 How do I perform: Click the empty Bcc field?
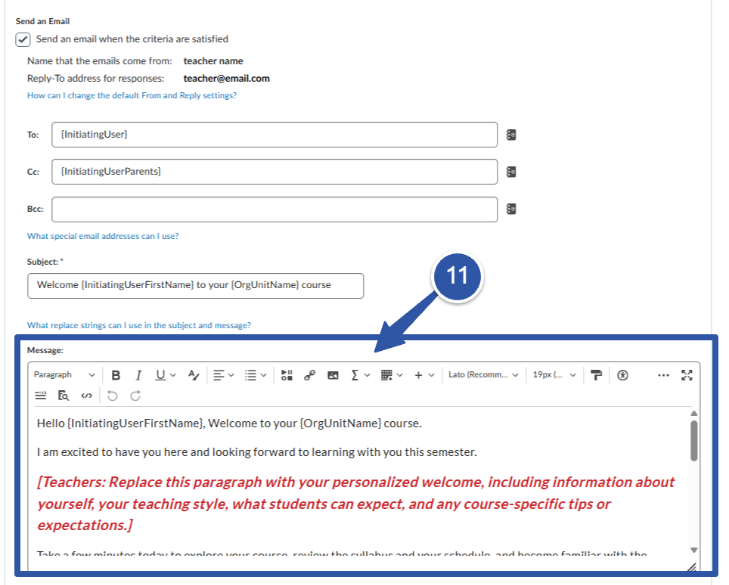(x=275, y=209)
